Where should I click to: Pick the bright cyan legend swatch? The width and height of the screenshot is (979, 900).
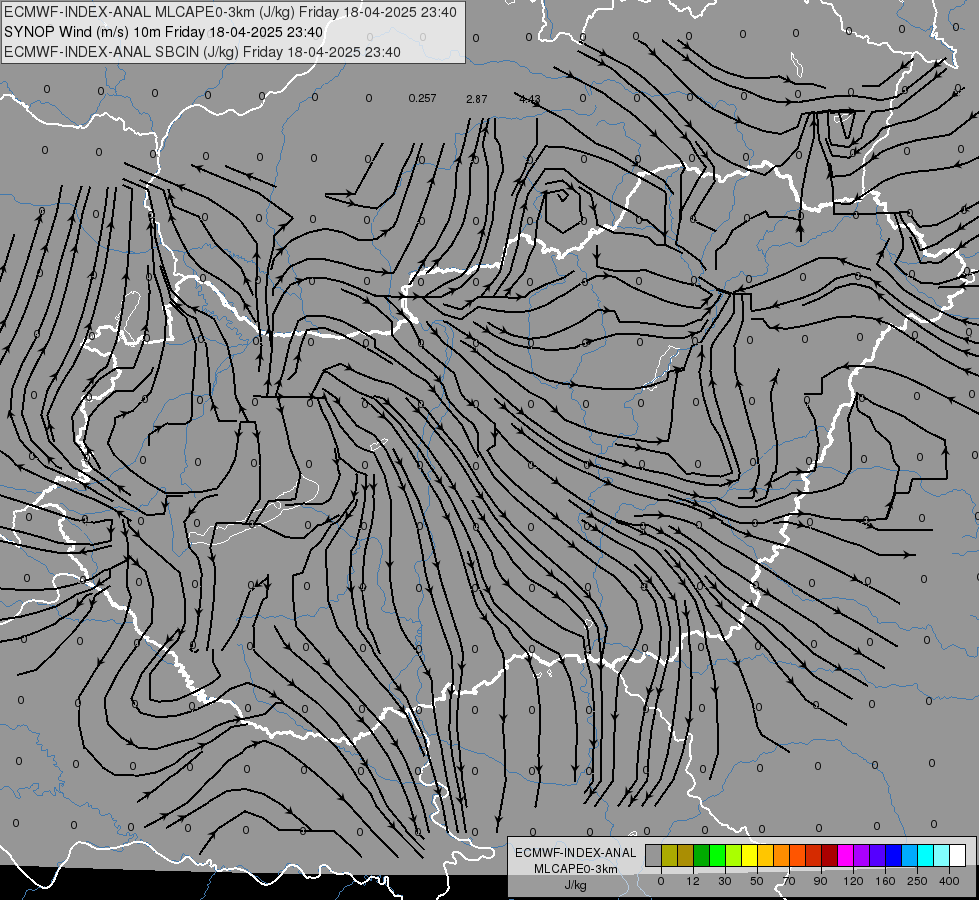pos(926,855)
